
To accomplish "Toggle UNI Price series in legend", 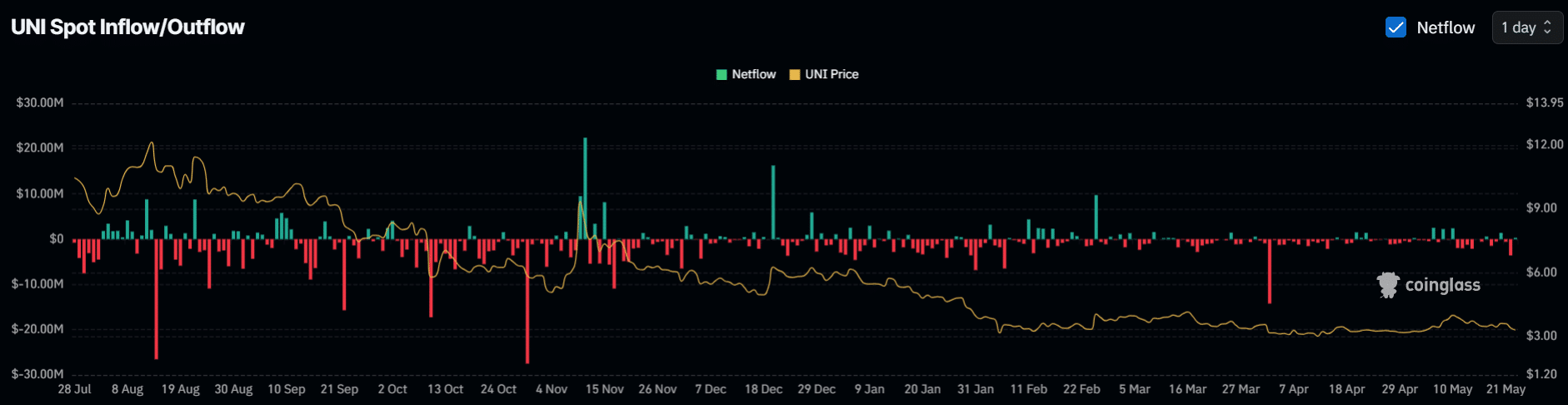I will tap(824, 74).
